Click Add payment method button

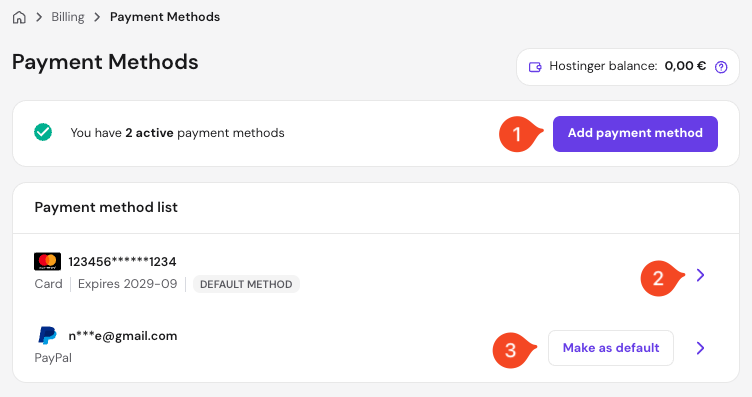pyautogui.click(x=635, y=134)
